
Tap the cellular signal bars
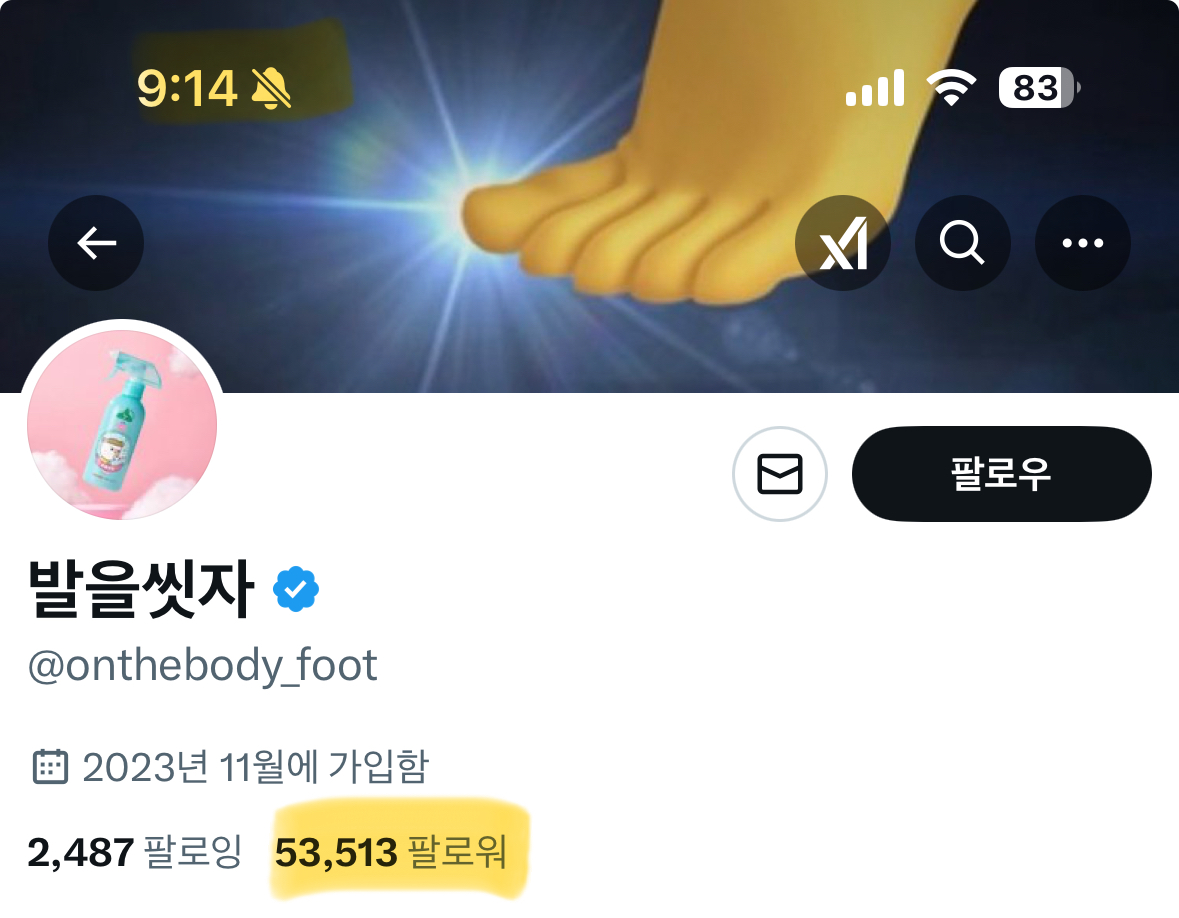point(874,88)
